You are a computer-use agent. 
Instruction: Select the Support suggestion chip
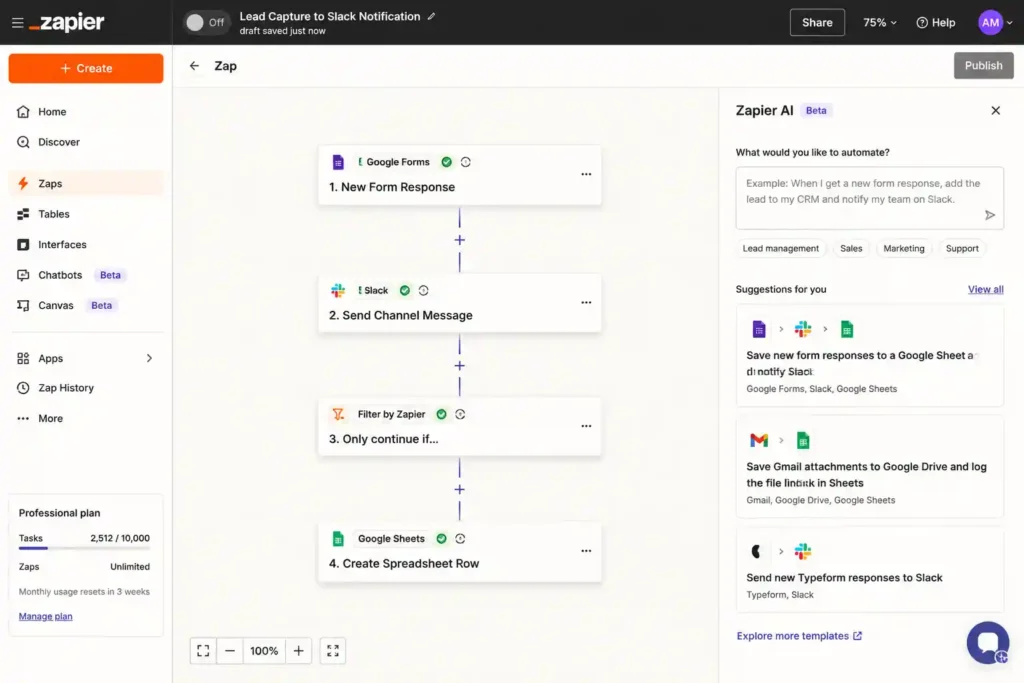[x=962, y=248]
